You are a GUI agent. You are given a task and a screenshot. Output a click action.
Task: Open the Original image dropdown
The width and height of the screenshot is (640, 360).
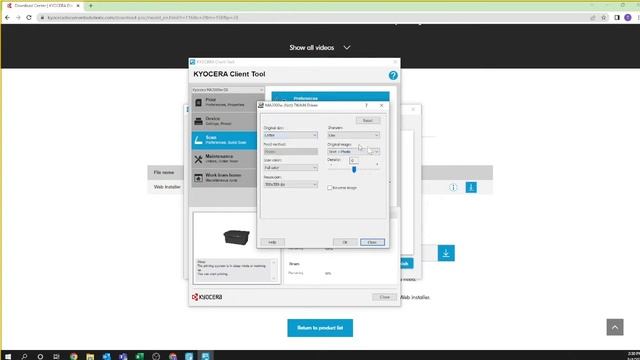pos(353,151)
